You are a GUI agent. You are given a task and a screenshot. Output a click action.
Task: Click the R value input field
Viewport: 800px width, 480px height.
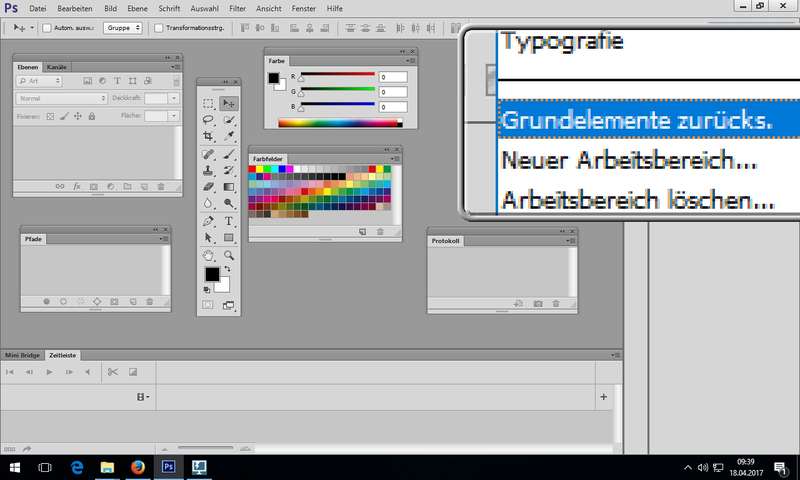coord(393,77)
